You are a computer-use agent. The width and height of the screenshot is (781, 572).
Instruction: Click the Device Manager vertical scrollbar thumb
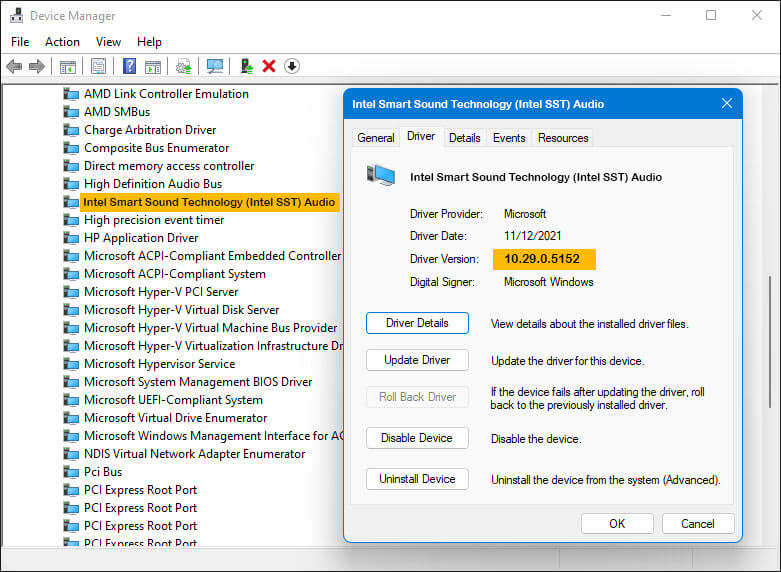click(x=770, y=341)
